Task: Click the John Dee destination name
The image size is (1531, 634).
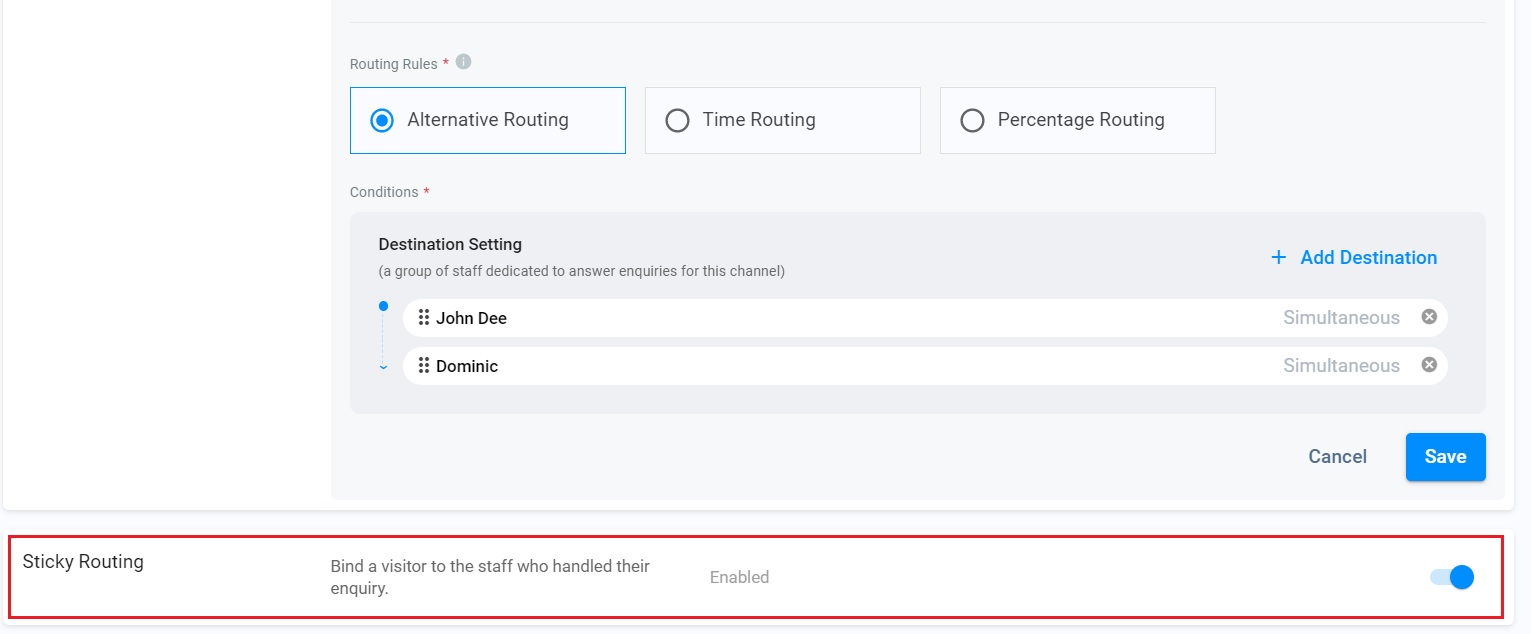Action: click(x=471, y=318)
